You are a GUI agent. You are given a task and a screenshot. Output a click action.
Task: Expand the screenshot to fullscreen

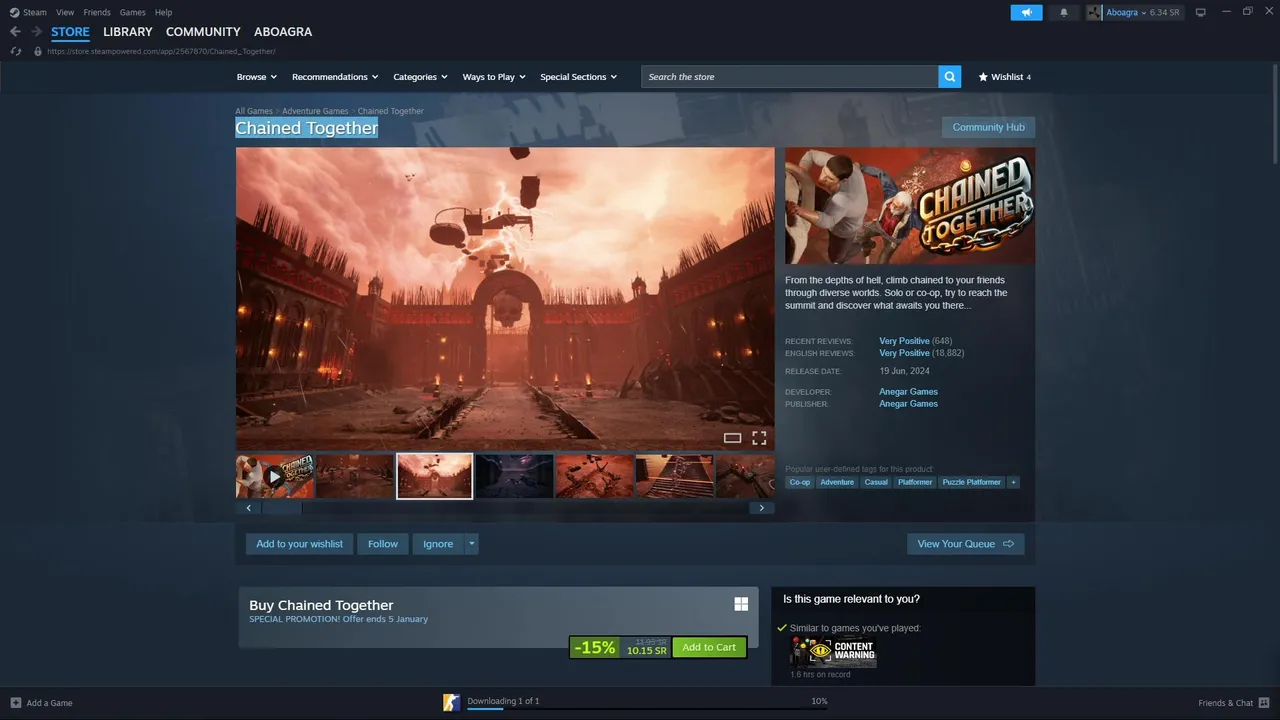(759, 438)
